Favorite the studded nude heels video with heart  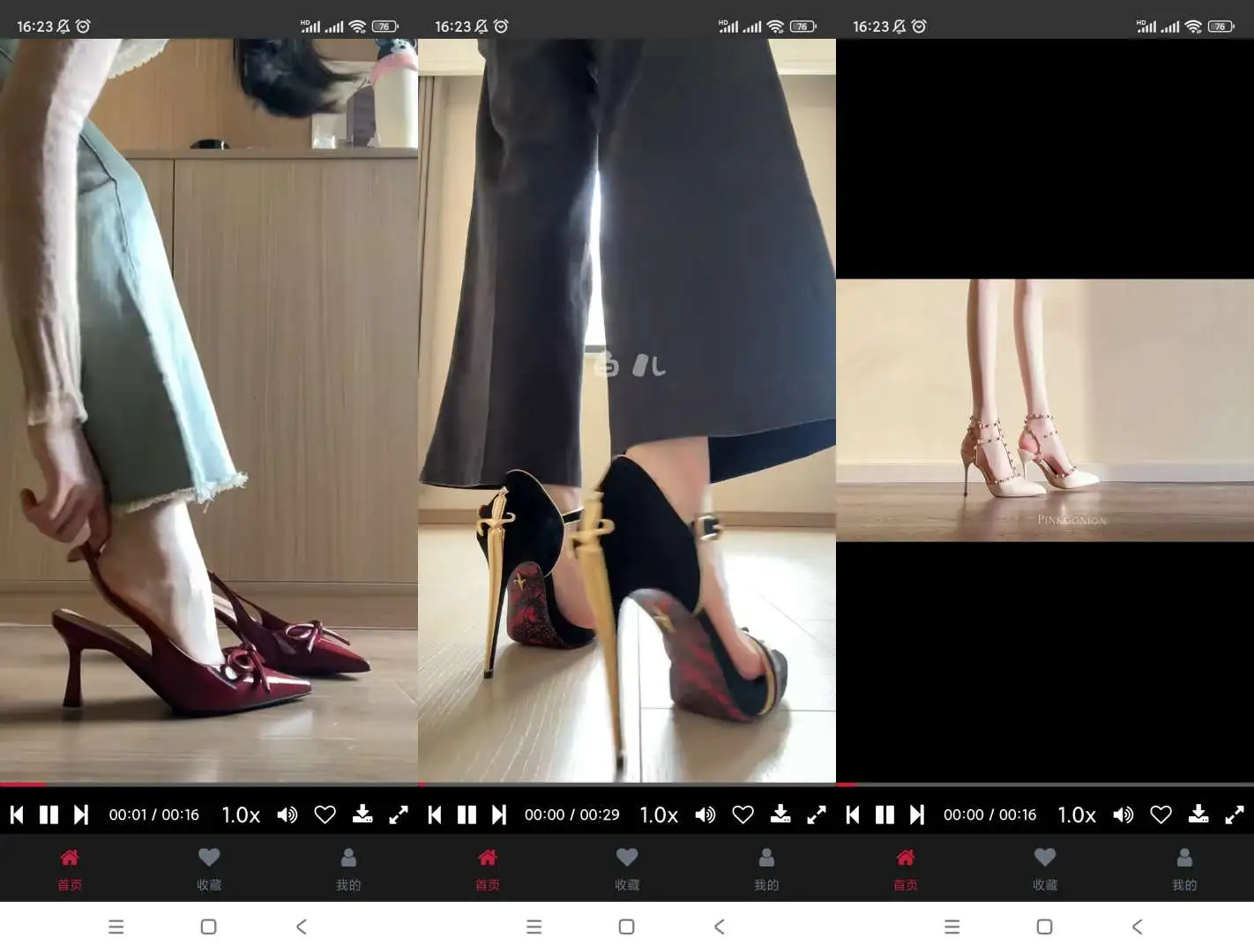[x=1161, y=814]
